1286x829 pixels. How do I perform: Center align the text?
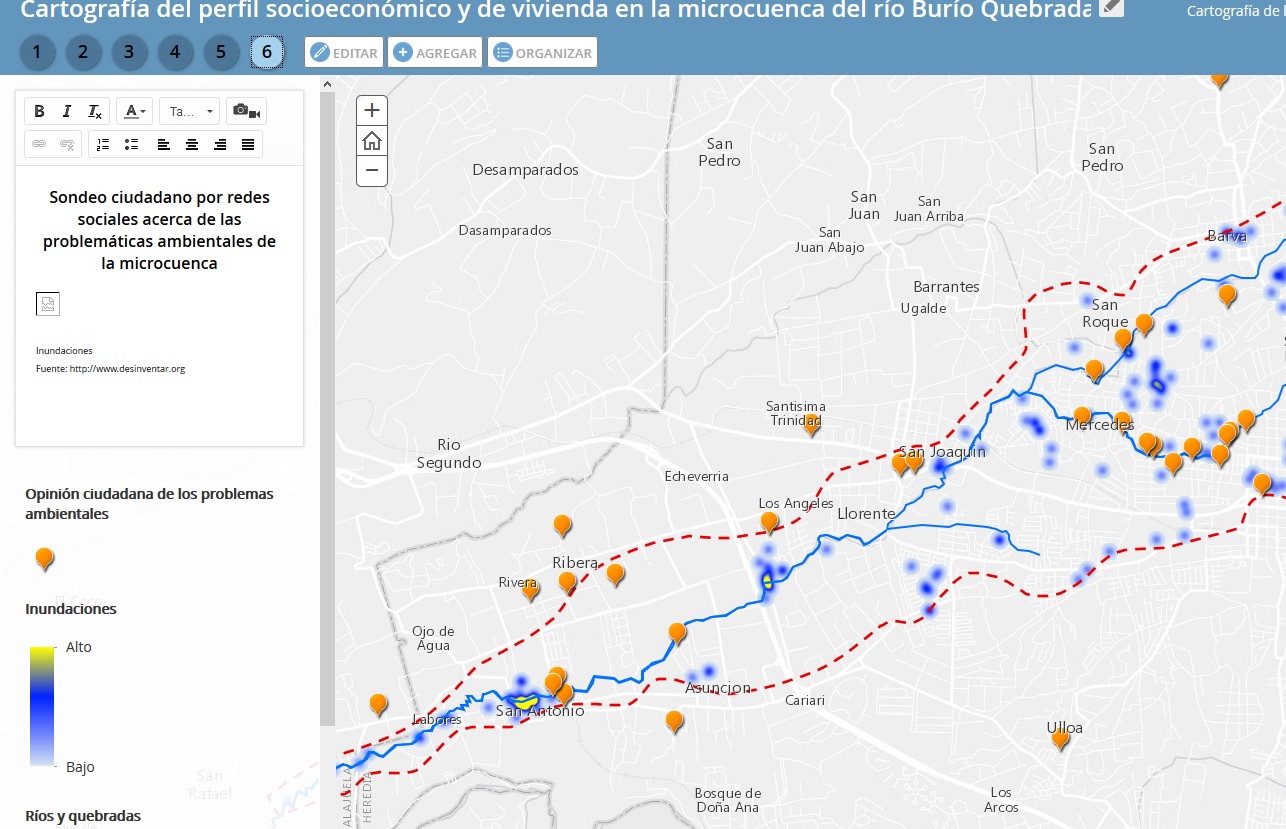[x=191, y=144]
